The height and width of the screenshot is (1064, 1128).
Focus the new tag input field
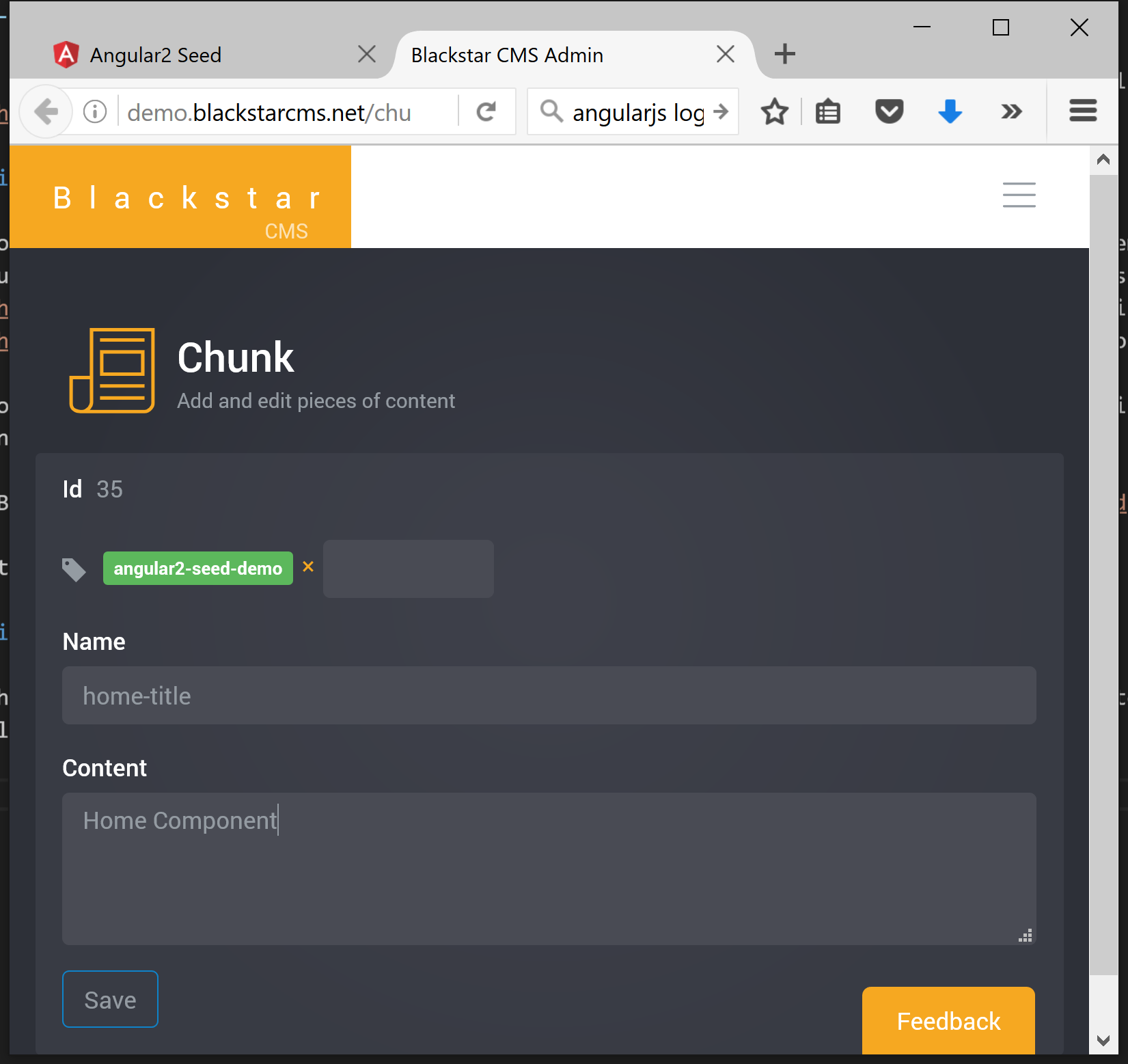[408, 569]
